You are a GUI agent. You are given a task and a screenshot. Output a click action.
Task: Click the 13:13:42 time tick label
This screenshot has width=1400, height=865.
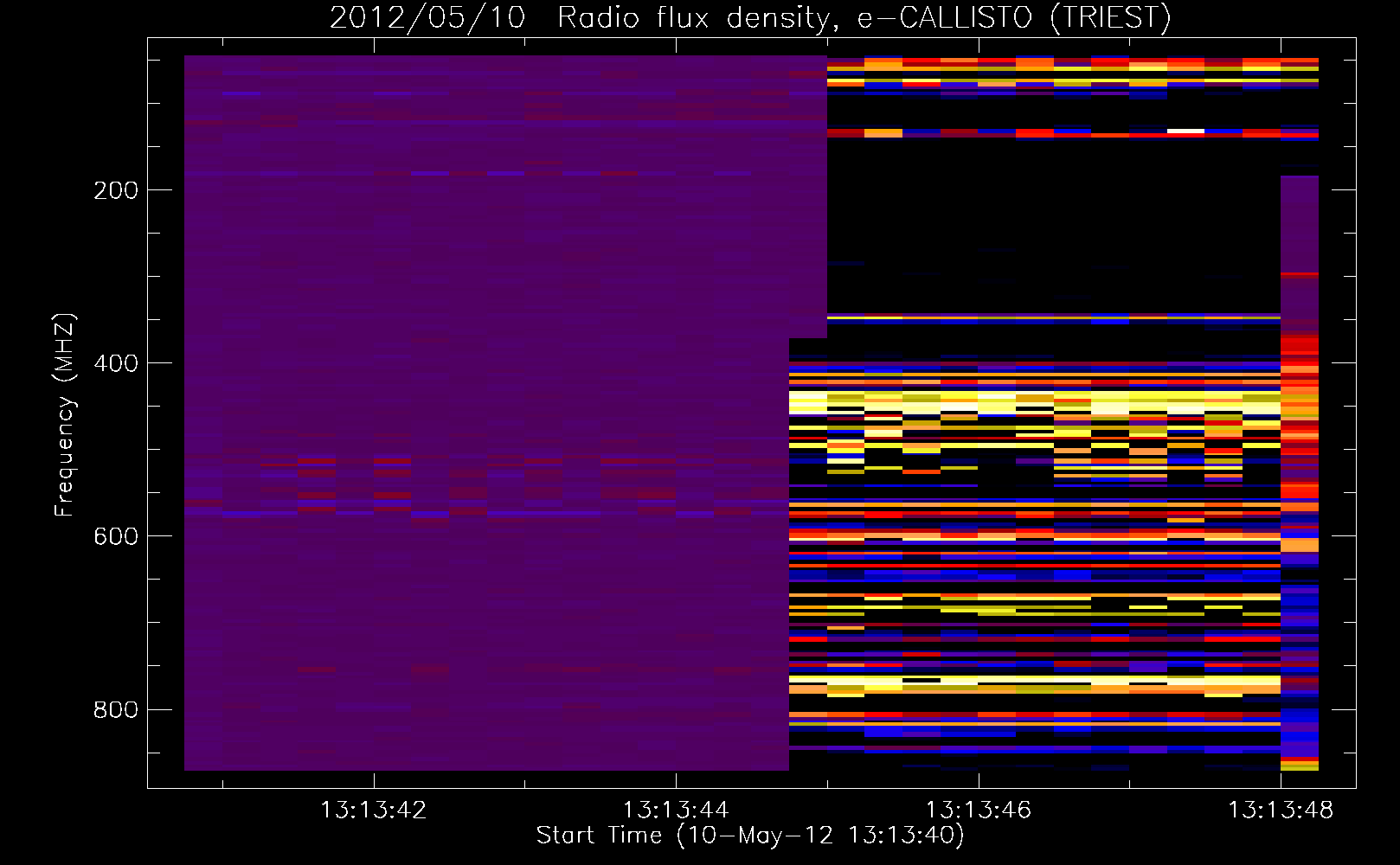[x=374, y=811]
